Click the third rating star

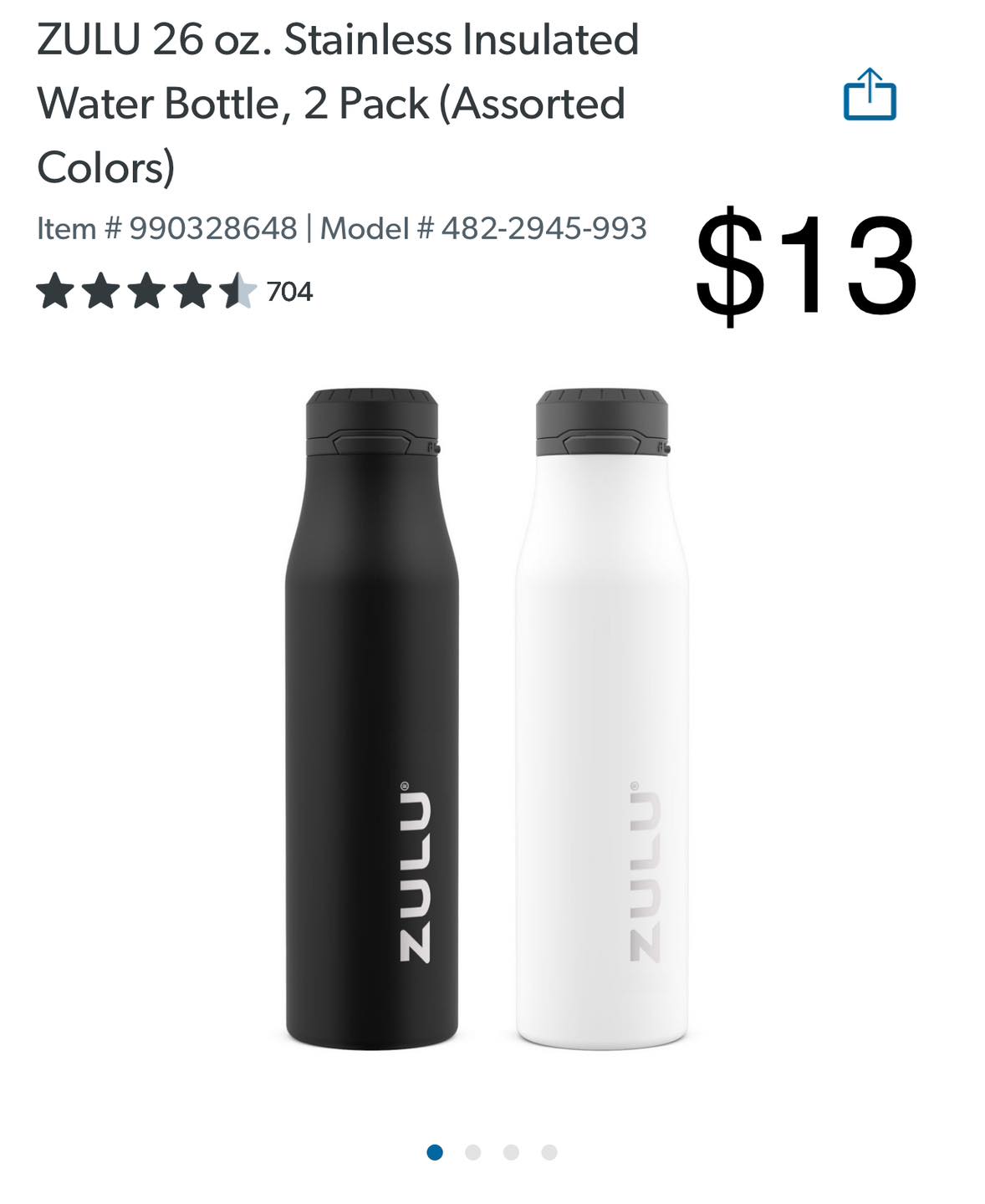point(147,291)
